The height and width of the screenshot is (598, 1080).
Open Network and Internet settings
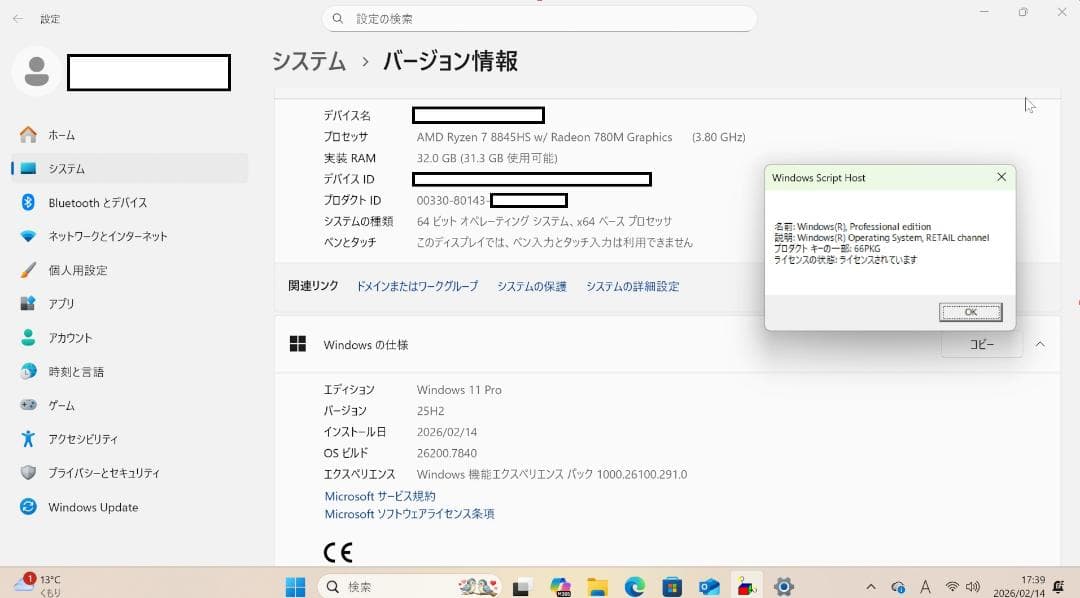coord(129,236)
